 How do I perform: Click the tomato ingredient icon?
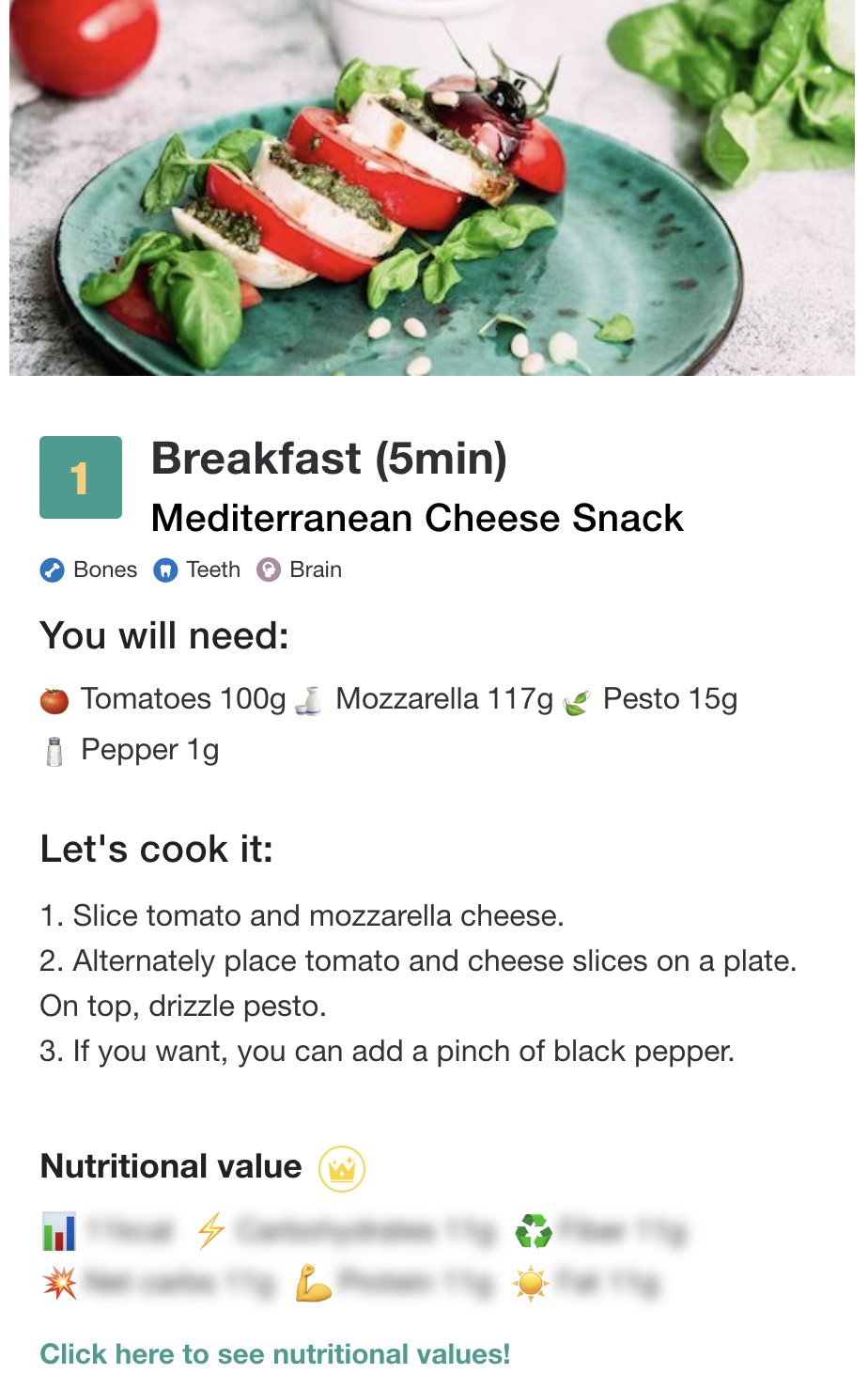[x=54, y=700]
